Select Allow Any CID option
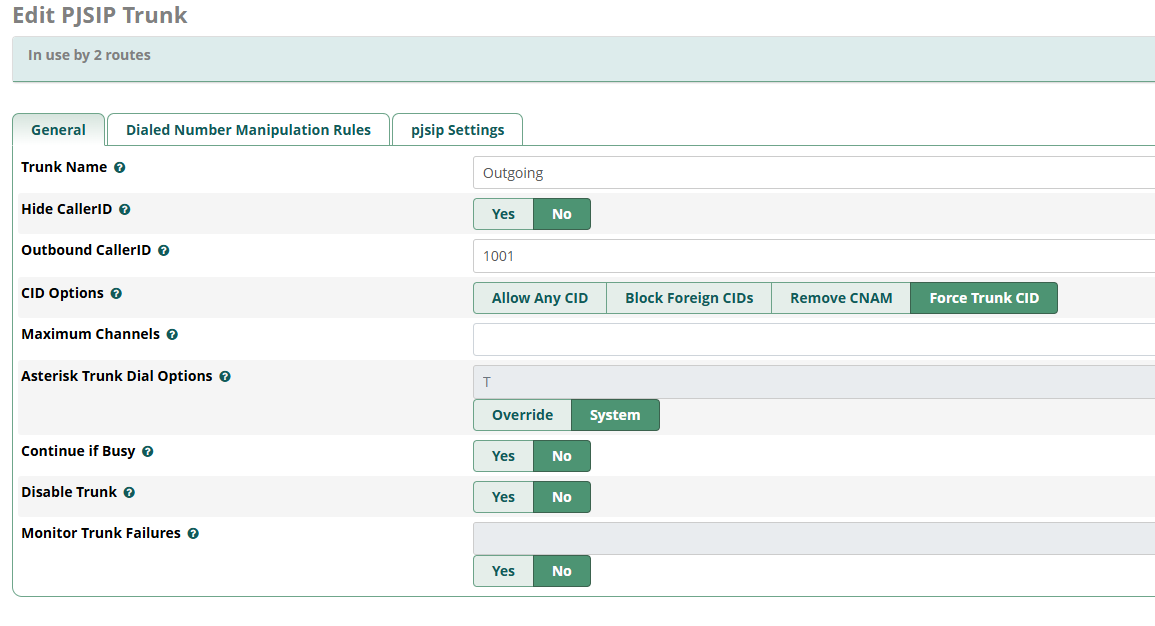The height and width of the screenshot is (626, 1155). click(x=540, y=298)
